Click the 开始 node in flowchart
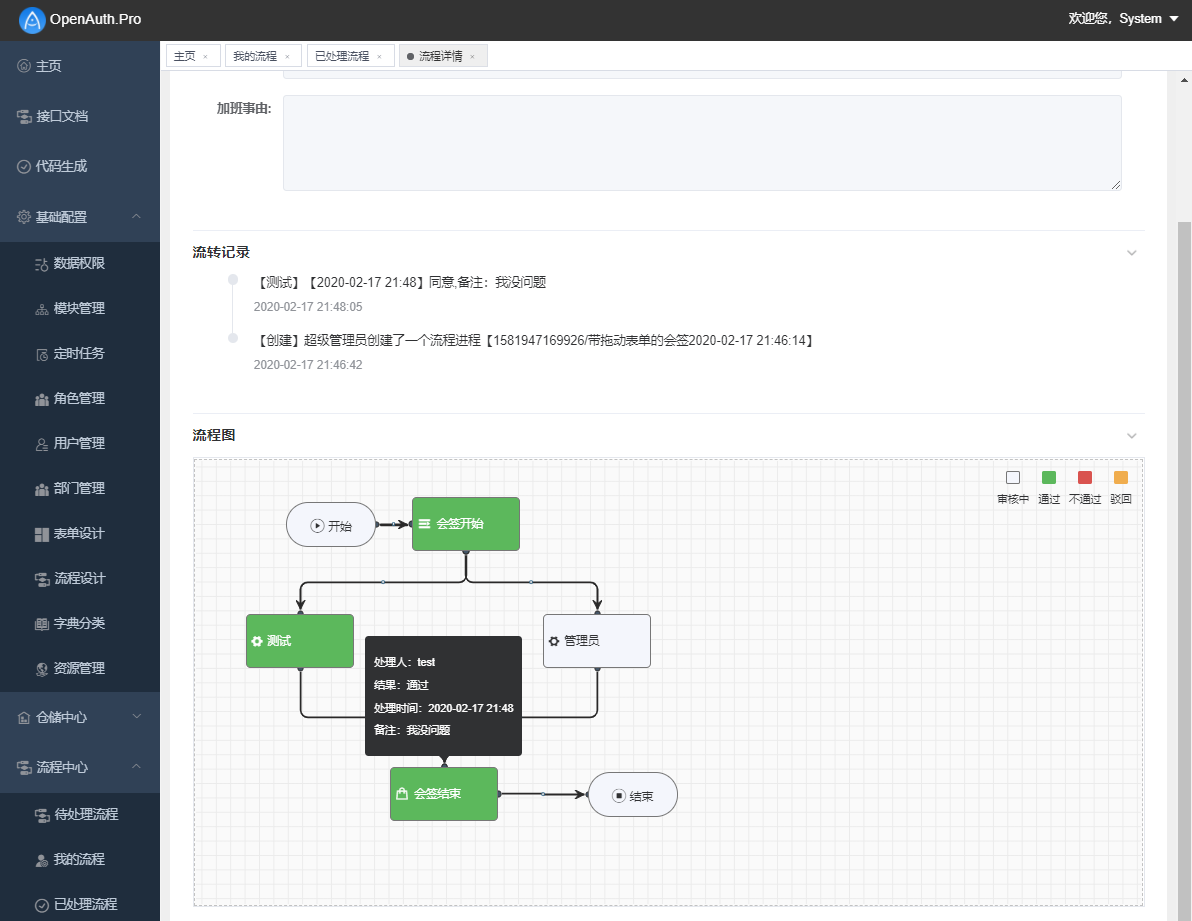The height and width of the screenshot is (921, 1192). pyautogui.click(x=331, y=524)
